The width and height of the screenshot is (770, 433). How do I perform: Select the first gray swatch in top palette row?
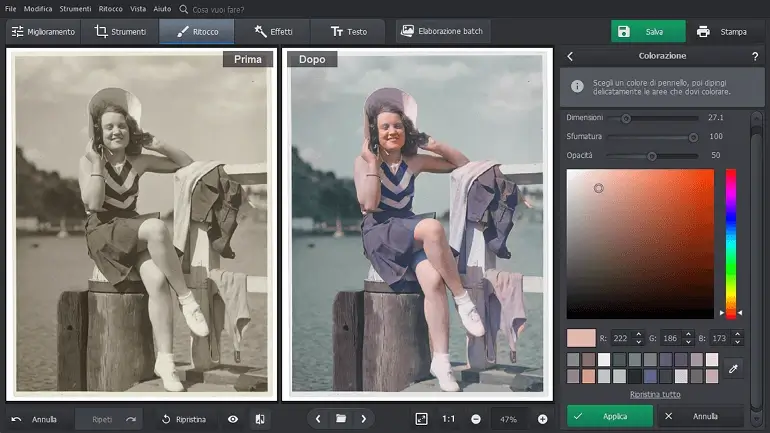[x=573, y=359]
